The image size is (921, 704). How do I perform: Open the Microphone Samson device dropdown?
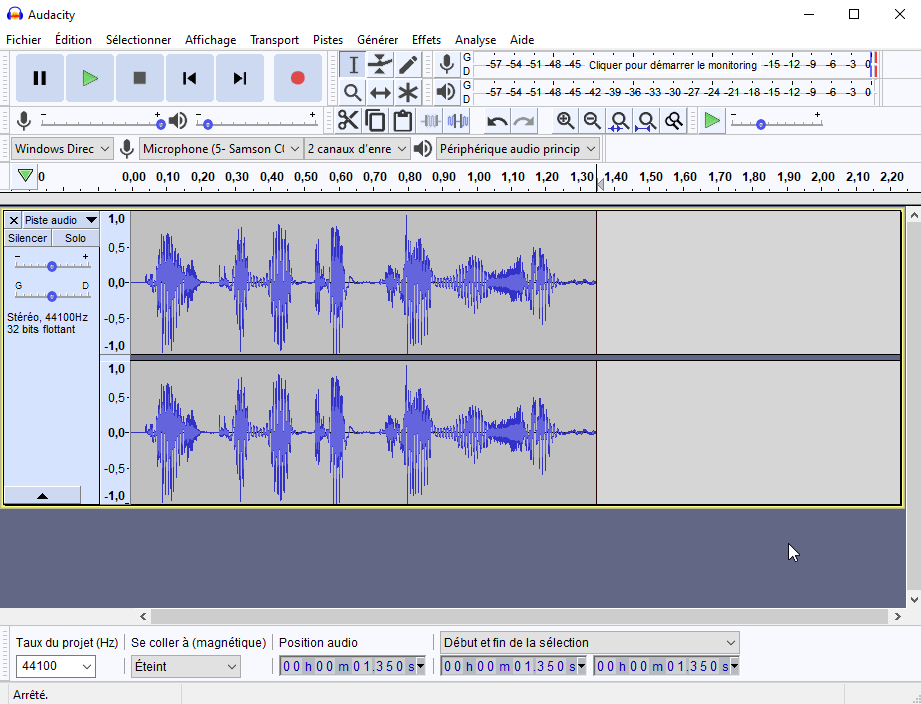(x=220, y=149)
